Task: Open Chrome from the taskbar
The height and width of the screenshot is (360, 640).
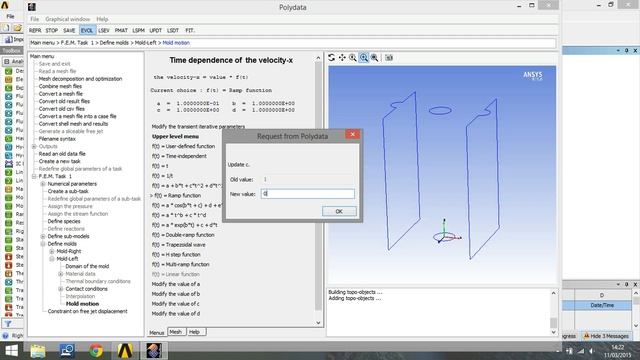Action: tap(96, 351)
